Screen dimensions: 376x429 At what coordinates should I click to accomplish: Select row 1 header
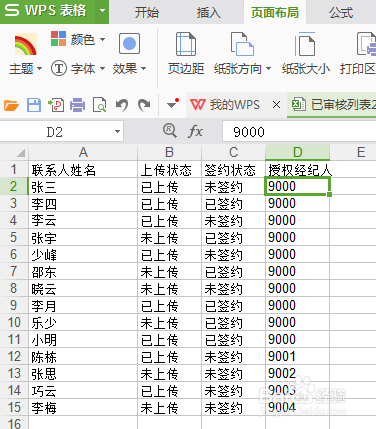(14, 169)
